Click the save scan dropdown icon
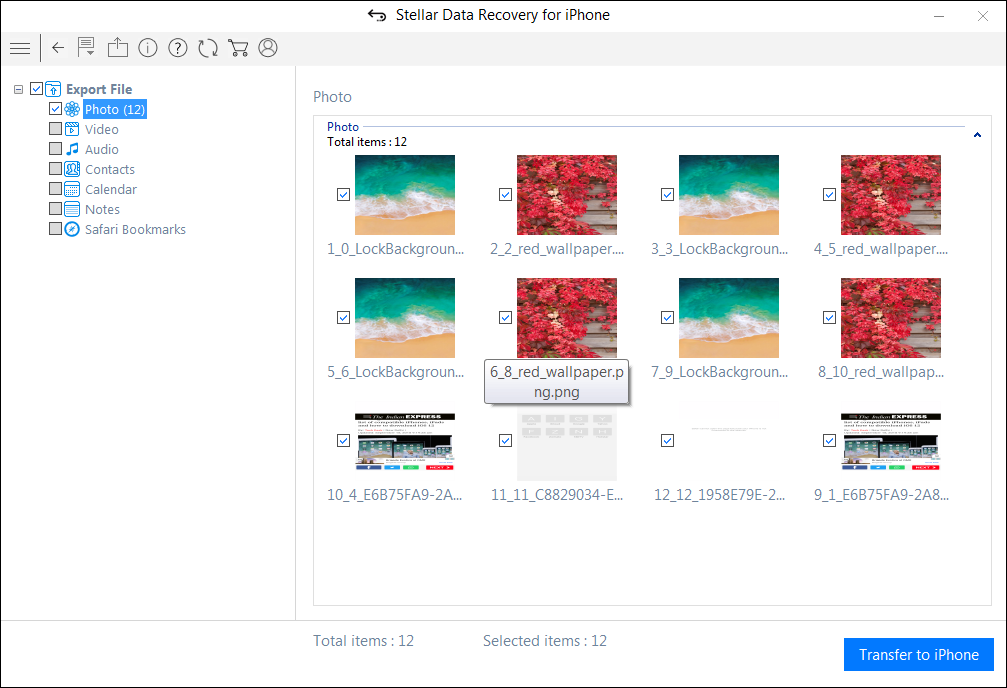This screenshot has width=1007, height=688. point(86,48)
